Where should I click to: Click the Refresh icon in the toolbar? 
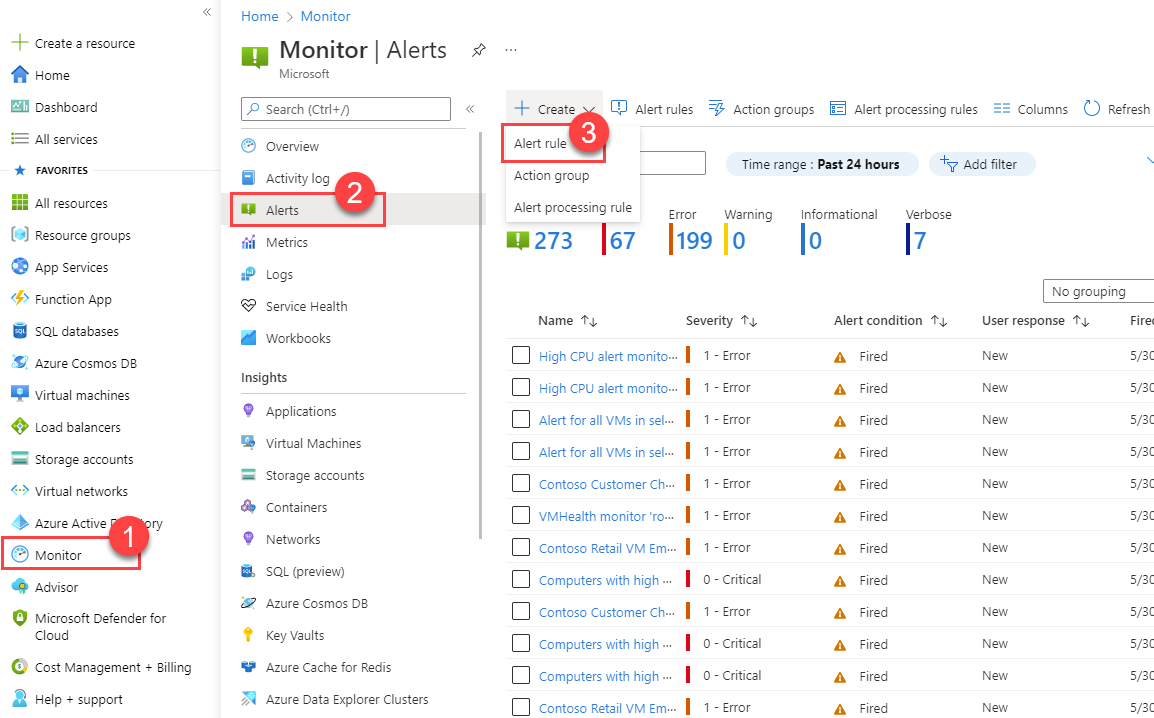(x=1092, y=108)
